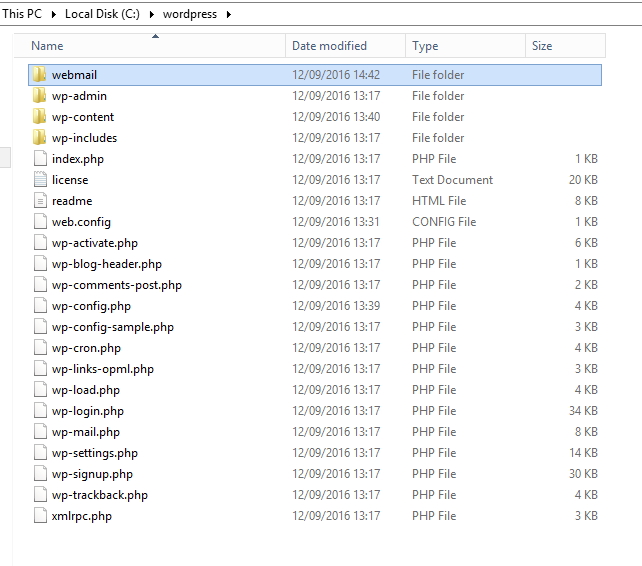Sort by the Date modified column header
Viewport: 642px width, 566px height.
coord(345,46)
